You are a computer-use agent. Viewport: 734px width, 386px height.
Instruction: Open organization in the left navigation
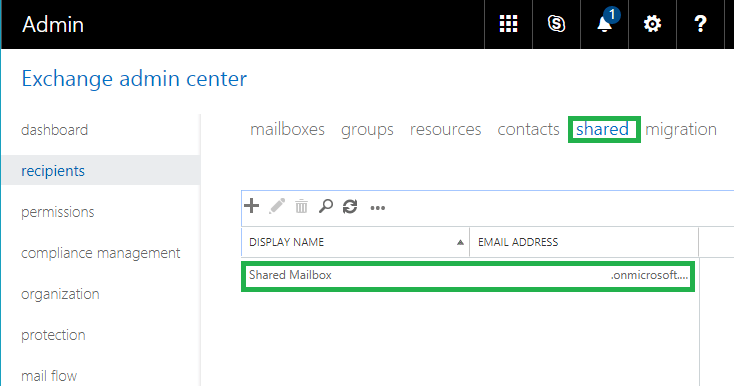click(60, 294)
